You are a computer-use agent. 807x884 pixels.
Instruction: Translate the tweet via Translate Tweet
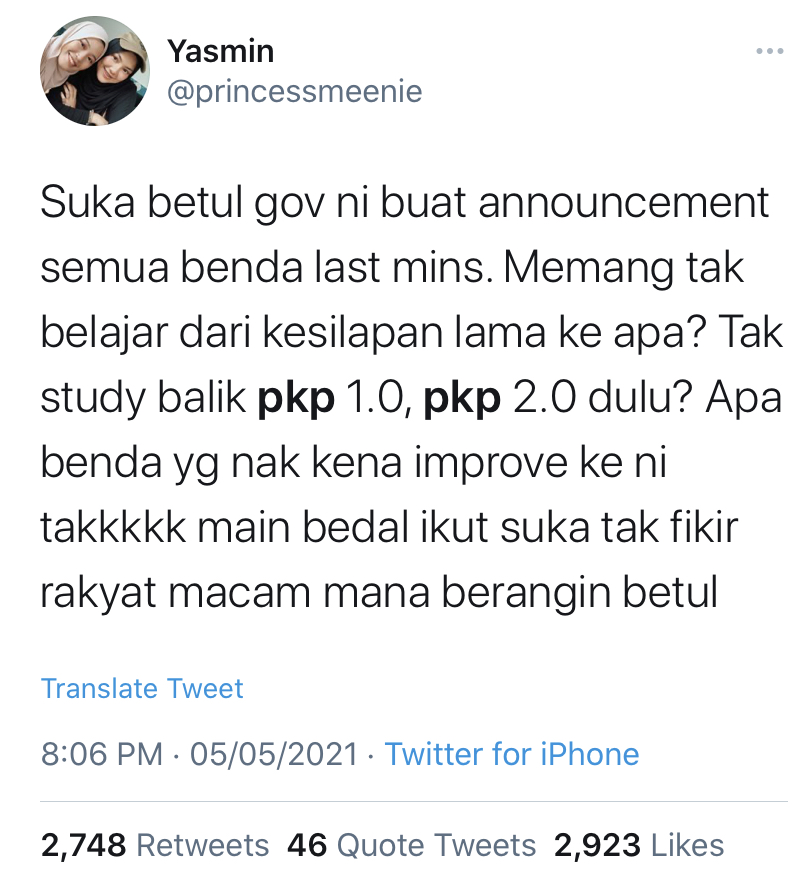pos(142,688)
